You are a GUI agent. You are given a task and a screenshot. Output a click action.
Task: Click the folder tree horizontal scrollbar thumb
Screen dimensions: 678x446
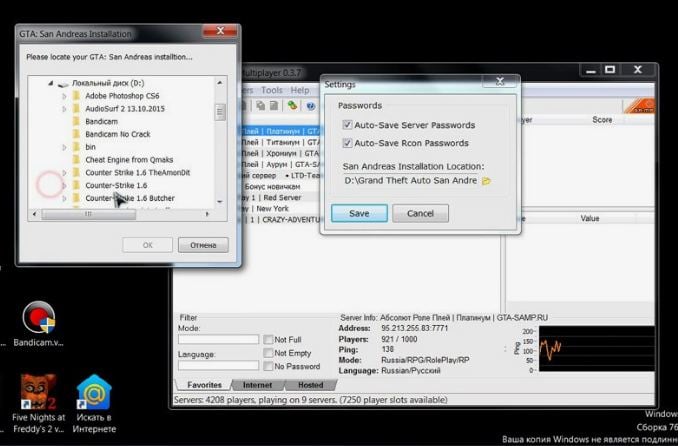(89, 214)
